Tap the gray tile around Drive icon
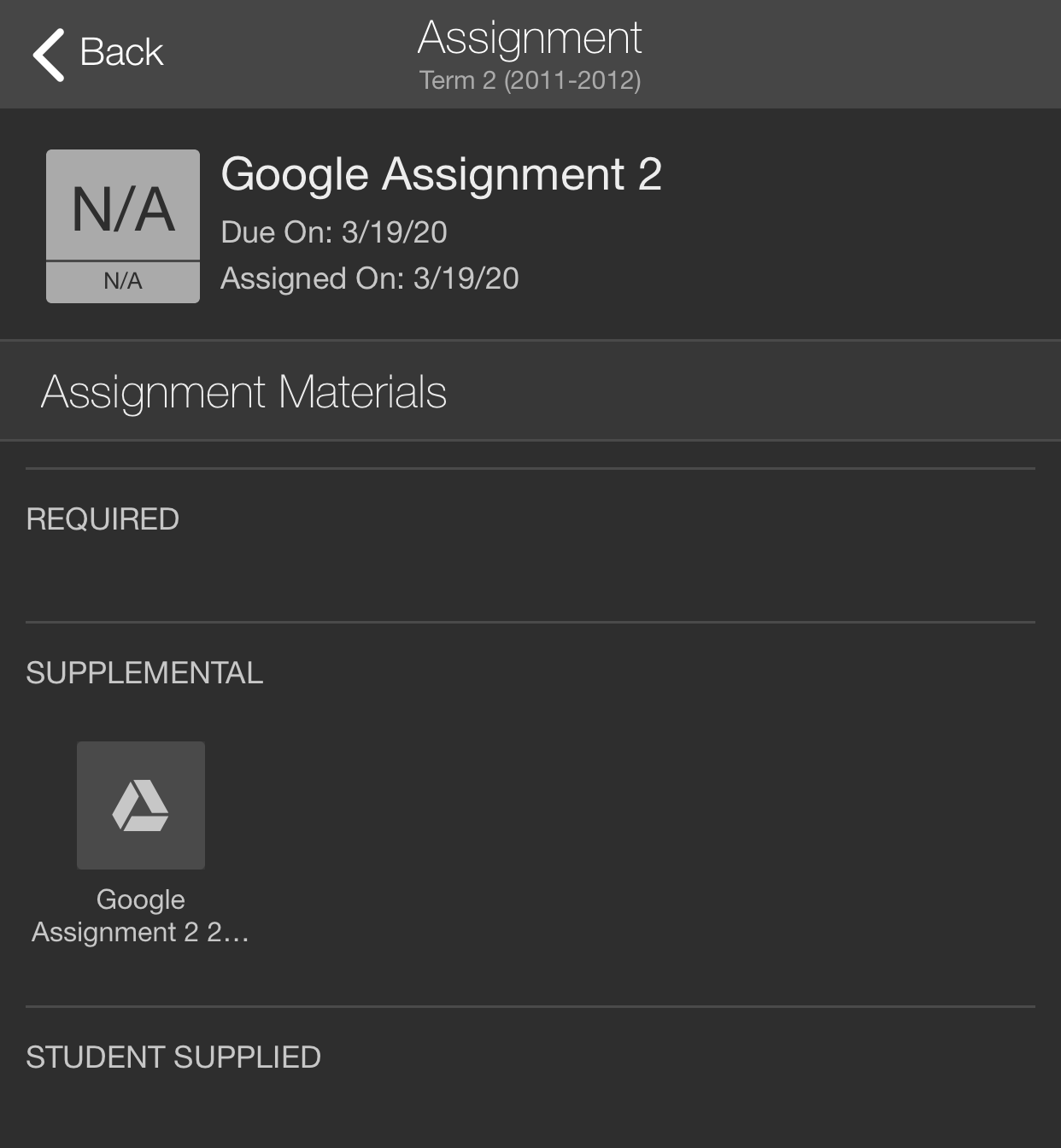The height and width of the screenshot is (1148, 1061). pyautogui.click(x=141, y=805)
